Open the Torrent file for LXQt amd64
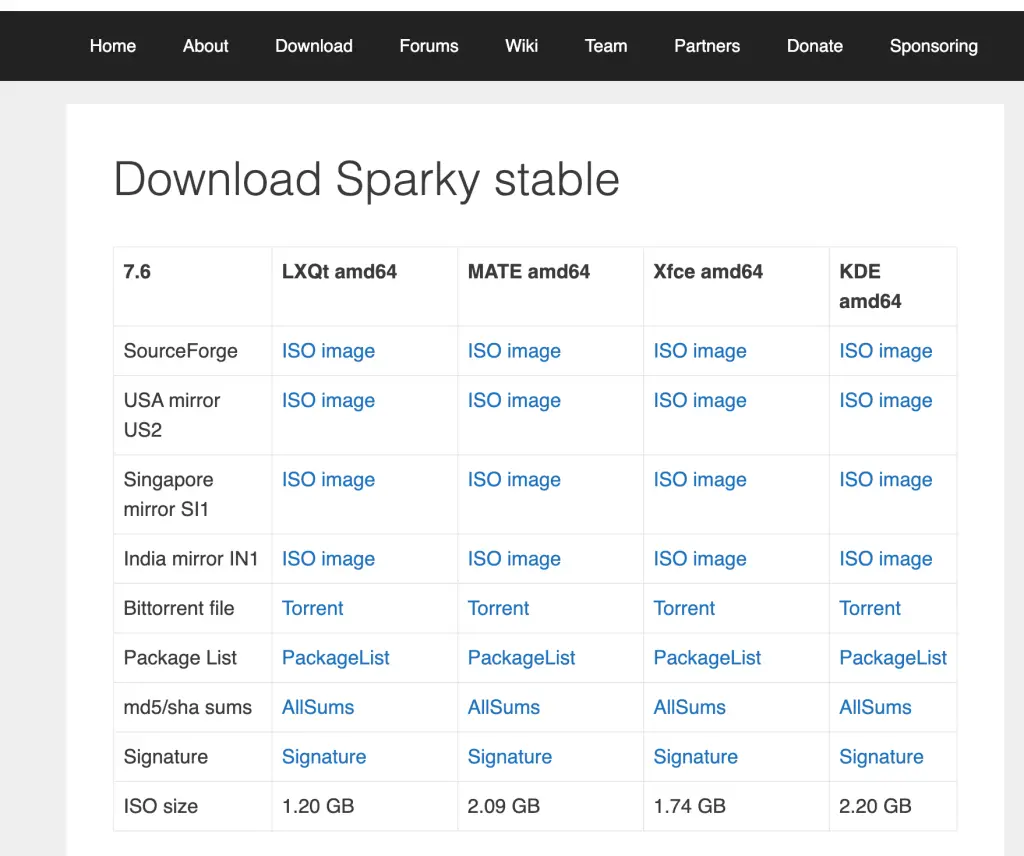Screen dimensions: 1024x856 pos(312,608)
